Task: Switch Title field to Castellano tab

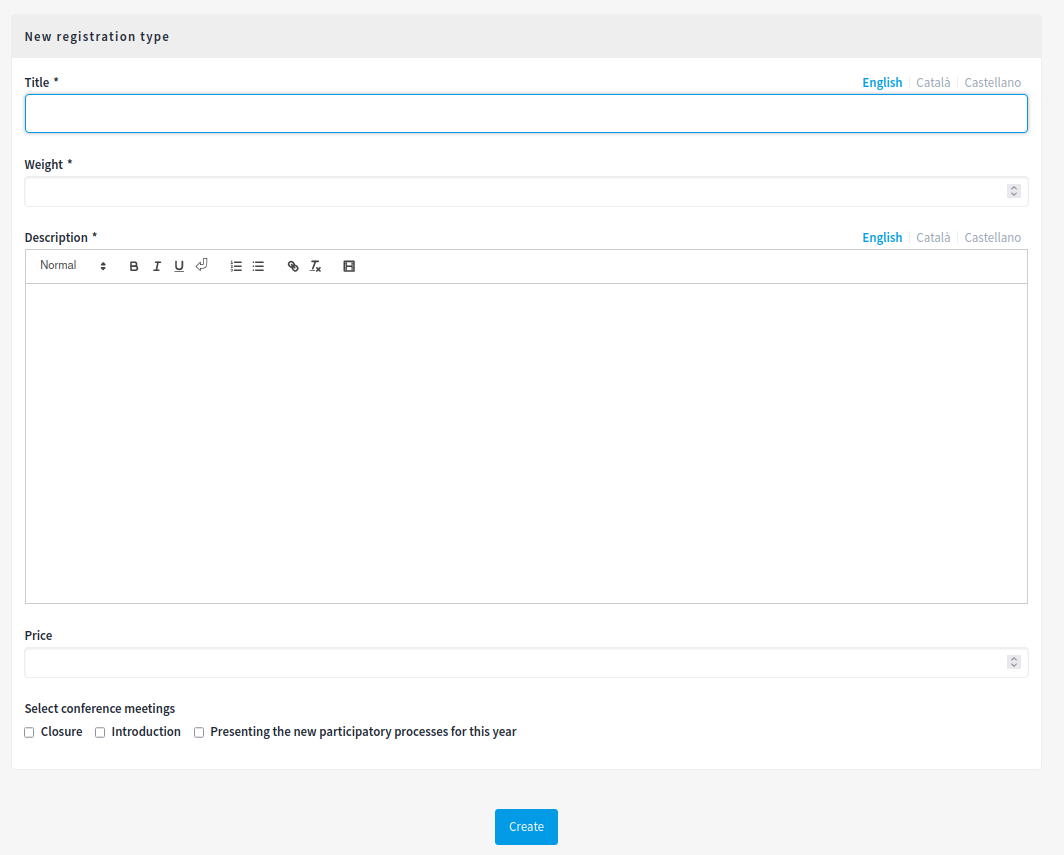Action: (992, 83)
